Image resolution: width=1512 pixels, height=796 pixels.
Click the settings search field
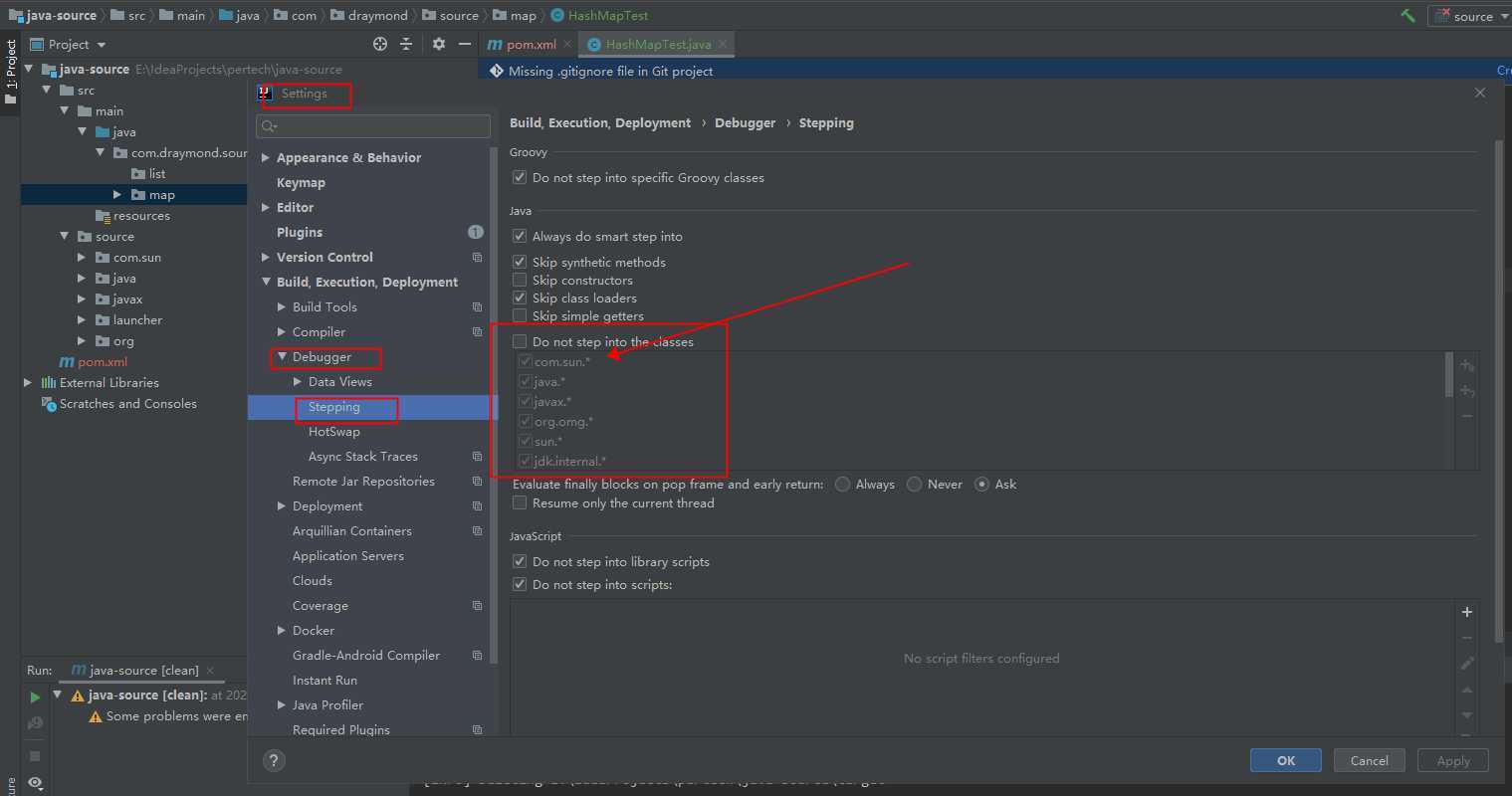[373, 126]
